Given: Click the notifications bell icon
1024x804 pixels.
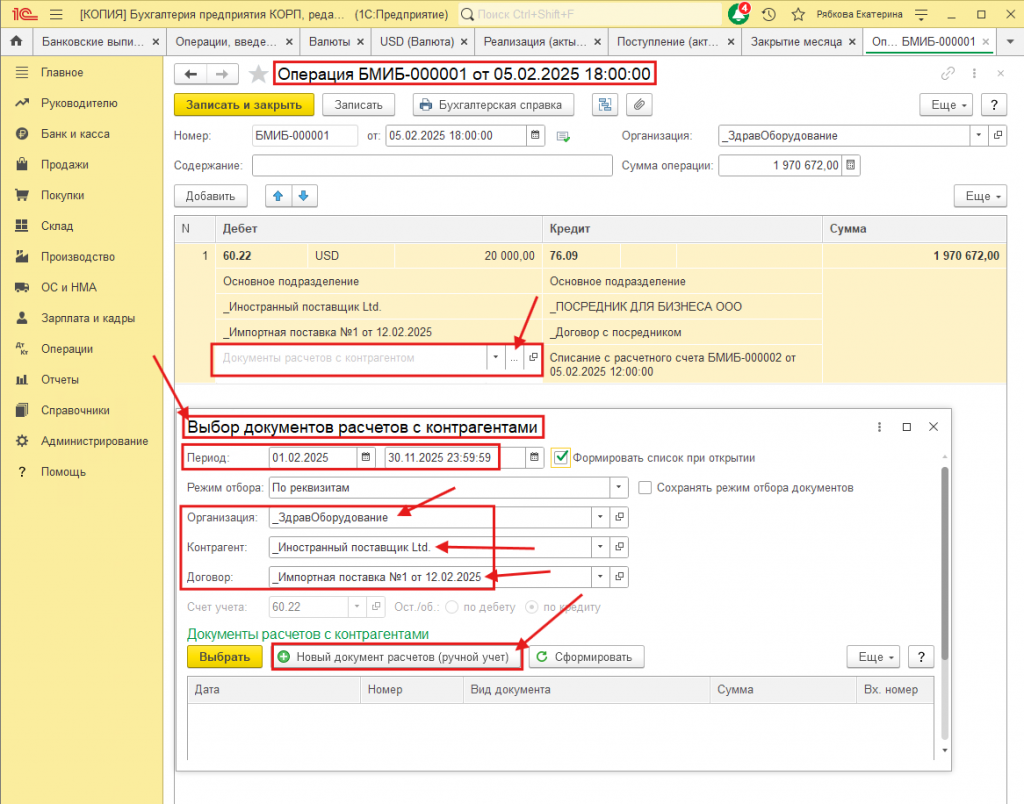Looking at the screenshot, I should 738,14.
